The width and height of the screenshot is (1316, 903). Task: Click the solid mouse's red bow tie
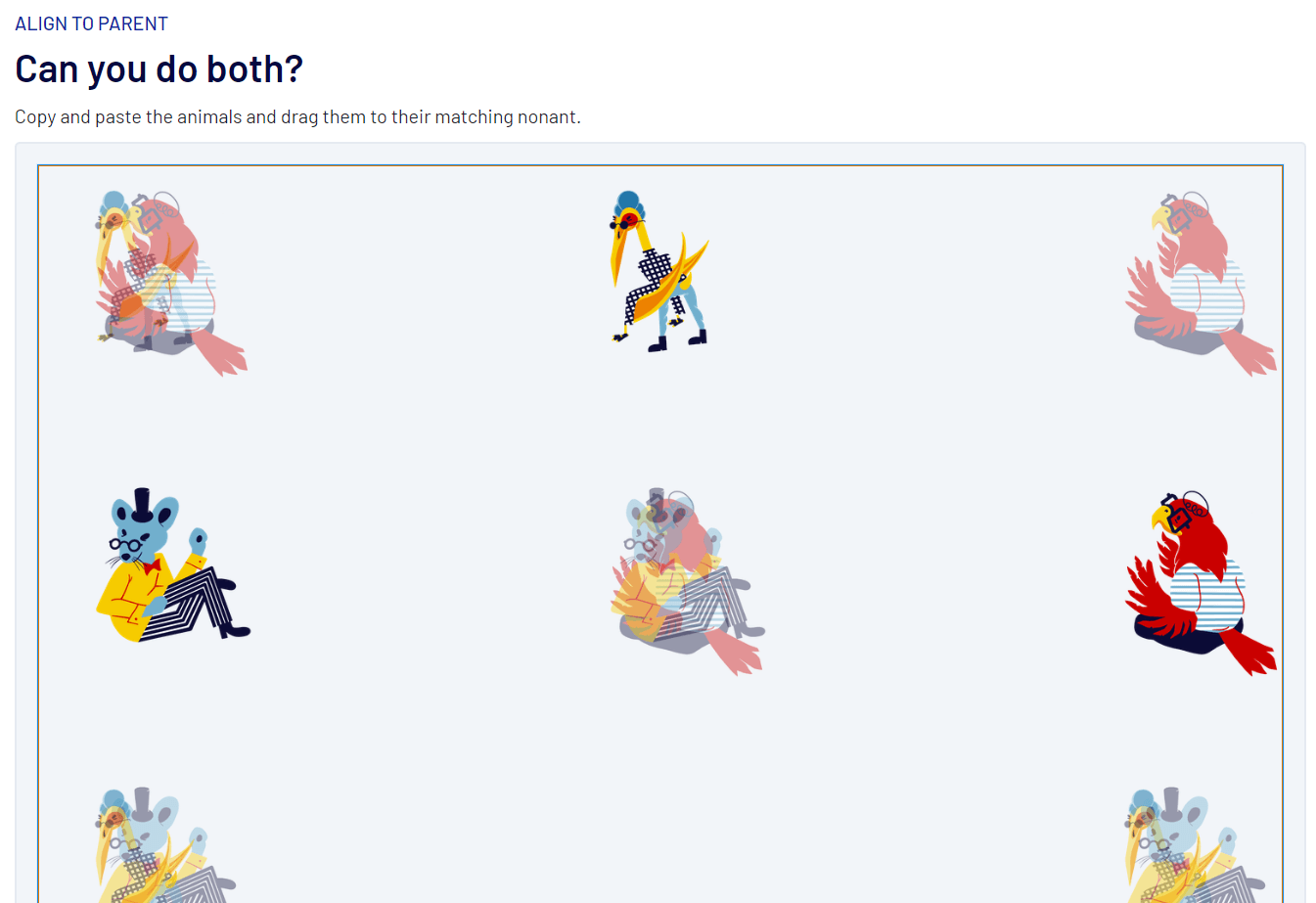tap(151, 565)
